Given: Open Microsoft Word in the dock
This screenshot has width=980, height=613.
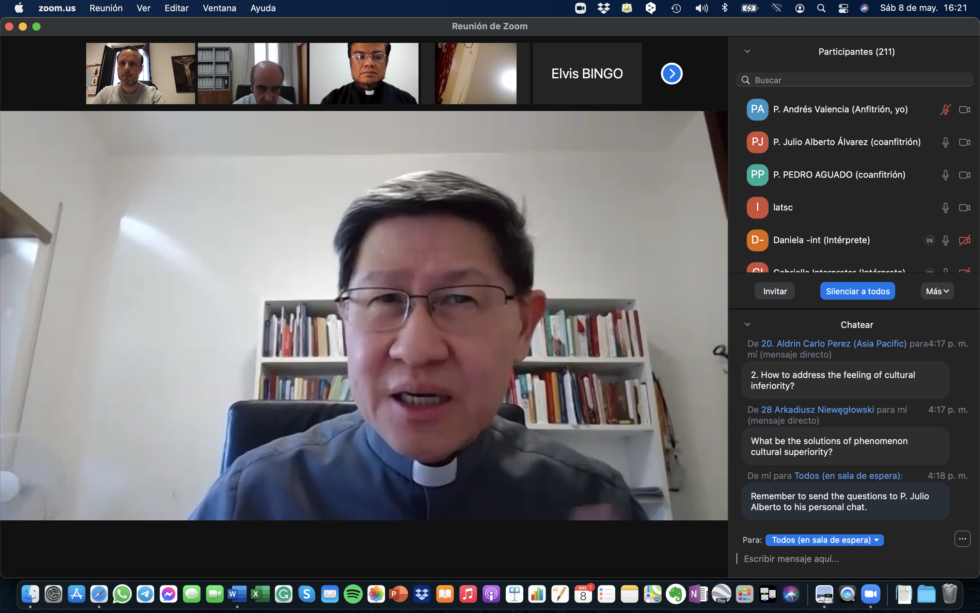Looking at the screenshot, I should (x=237, y=594).
